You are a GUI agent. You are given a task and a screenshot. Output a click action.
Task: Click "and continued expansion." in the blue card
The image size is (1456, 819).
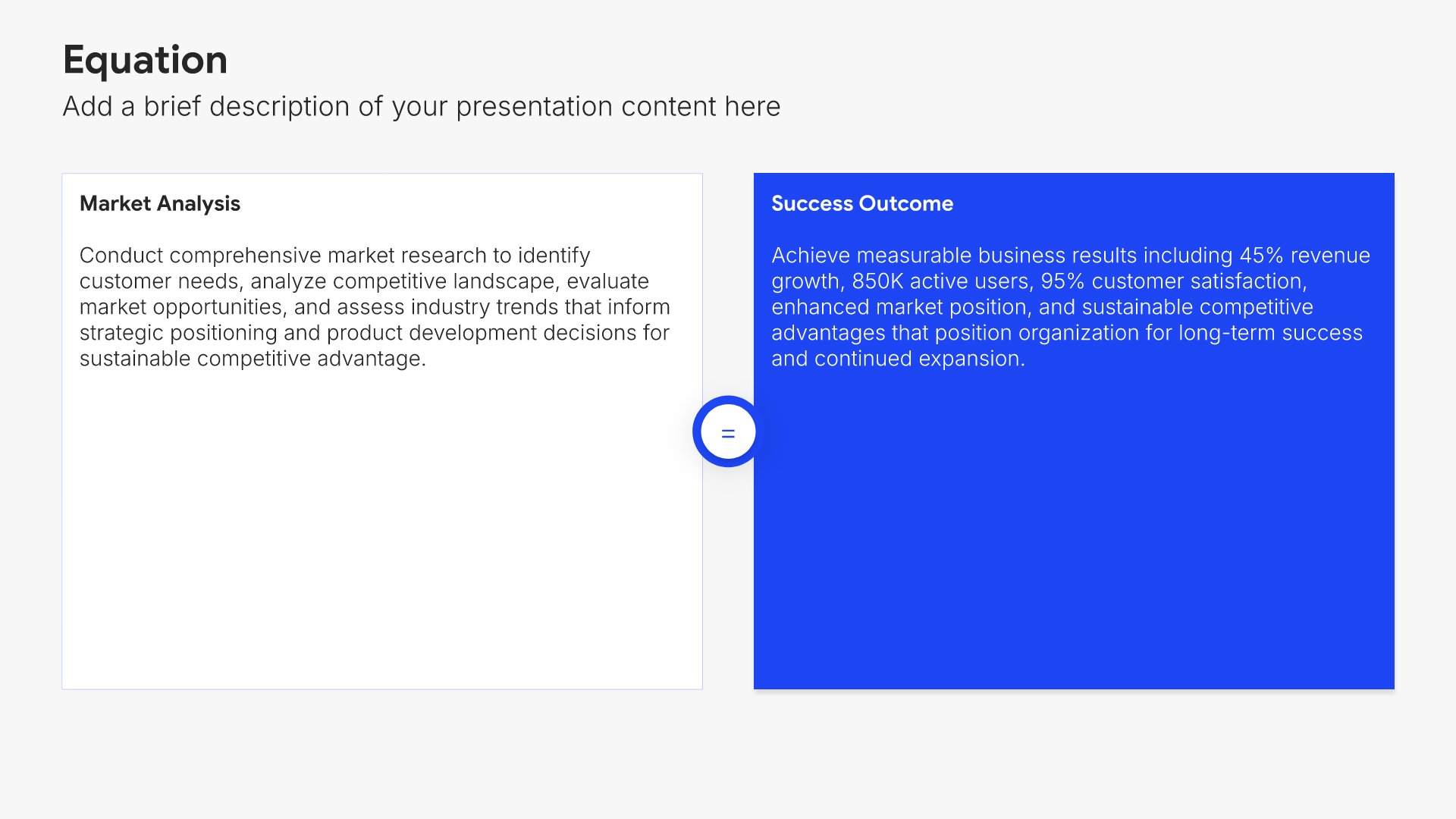point(898,359)
